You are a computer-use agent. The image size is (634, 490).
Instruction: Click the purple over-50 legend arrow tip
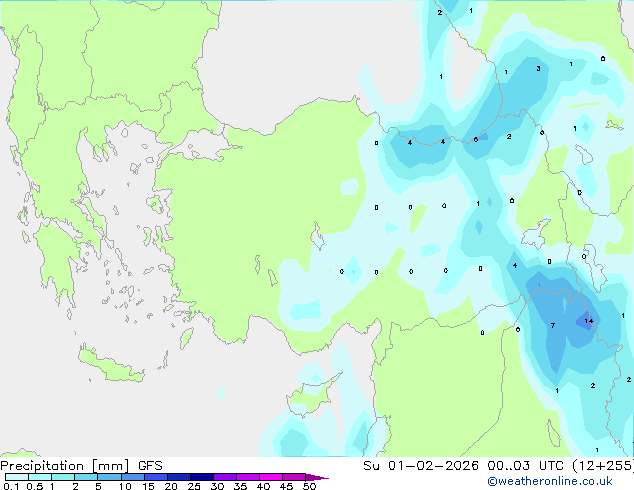[x=317, y=477]
